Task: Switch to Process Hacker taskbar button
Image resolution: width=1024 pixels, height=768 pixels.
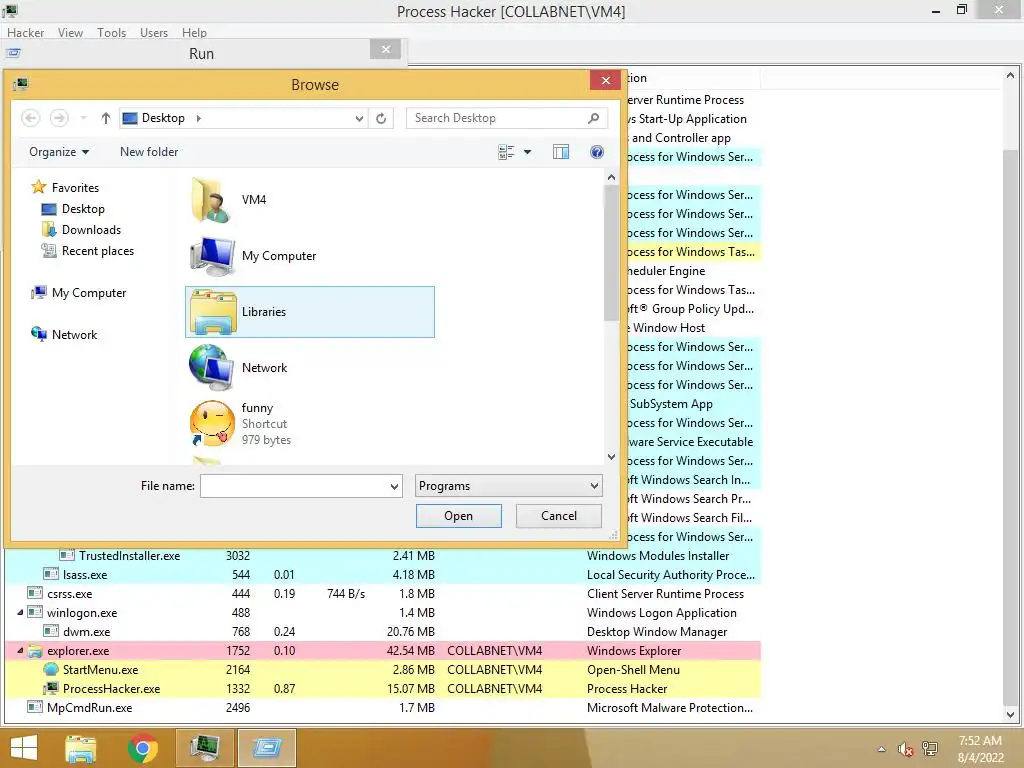Action: point(204,748)
